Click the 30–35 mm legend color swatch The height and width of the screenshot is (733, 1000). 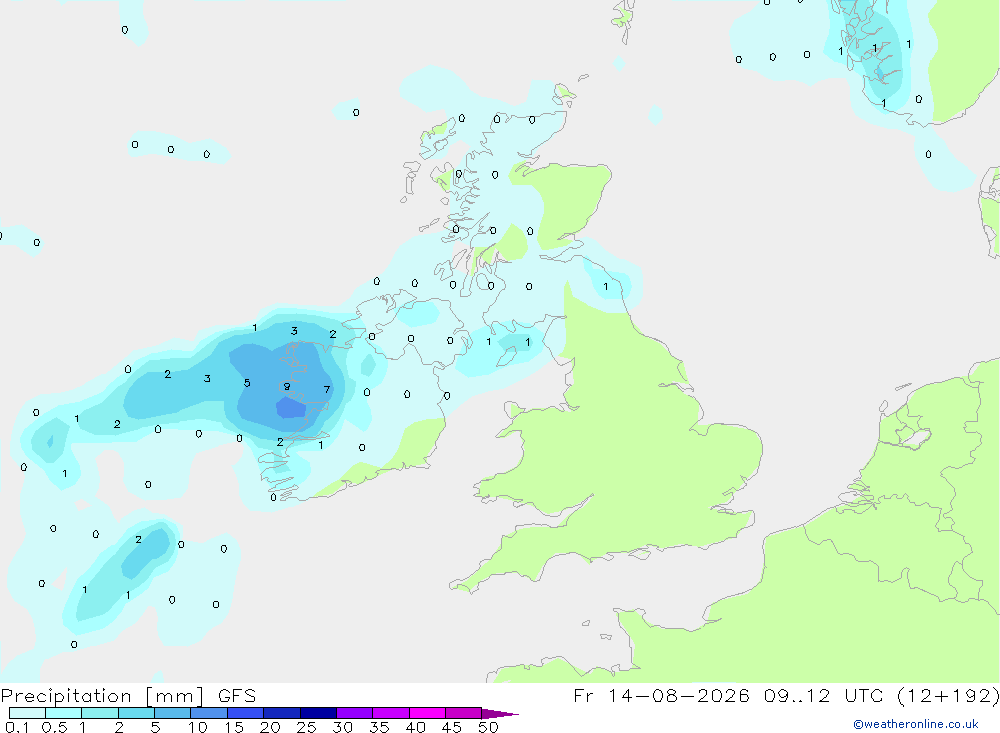coord(355,713)
